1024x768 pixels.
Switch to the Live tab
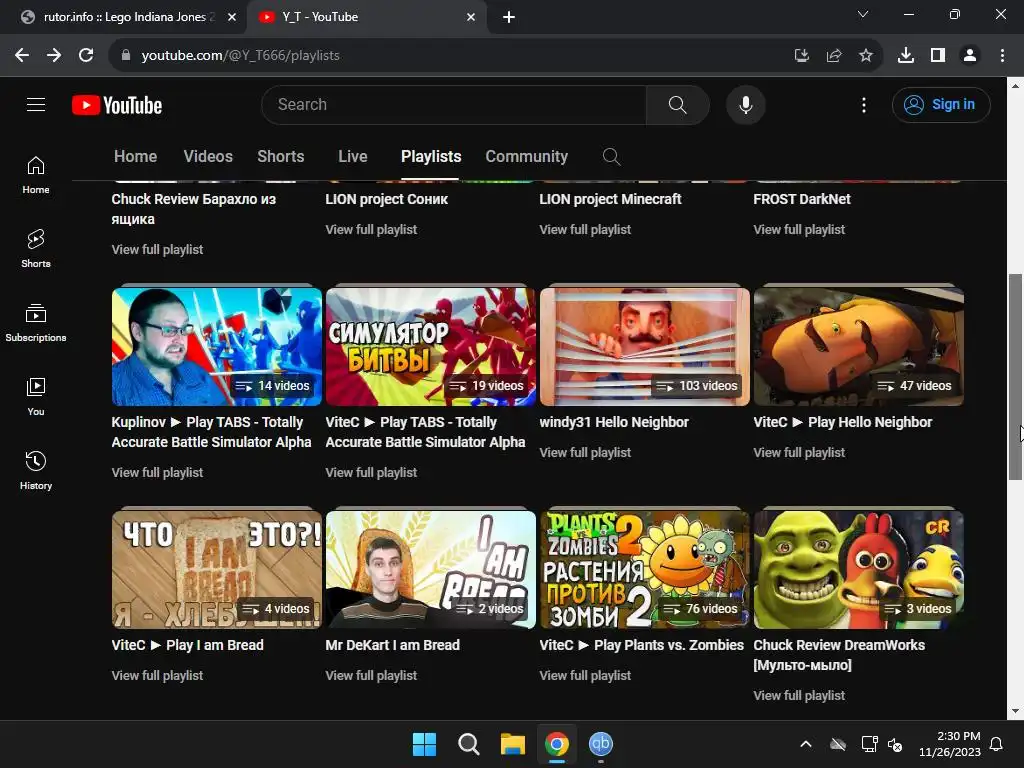point(353,157)
